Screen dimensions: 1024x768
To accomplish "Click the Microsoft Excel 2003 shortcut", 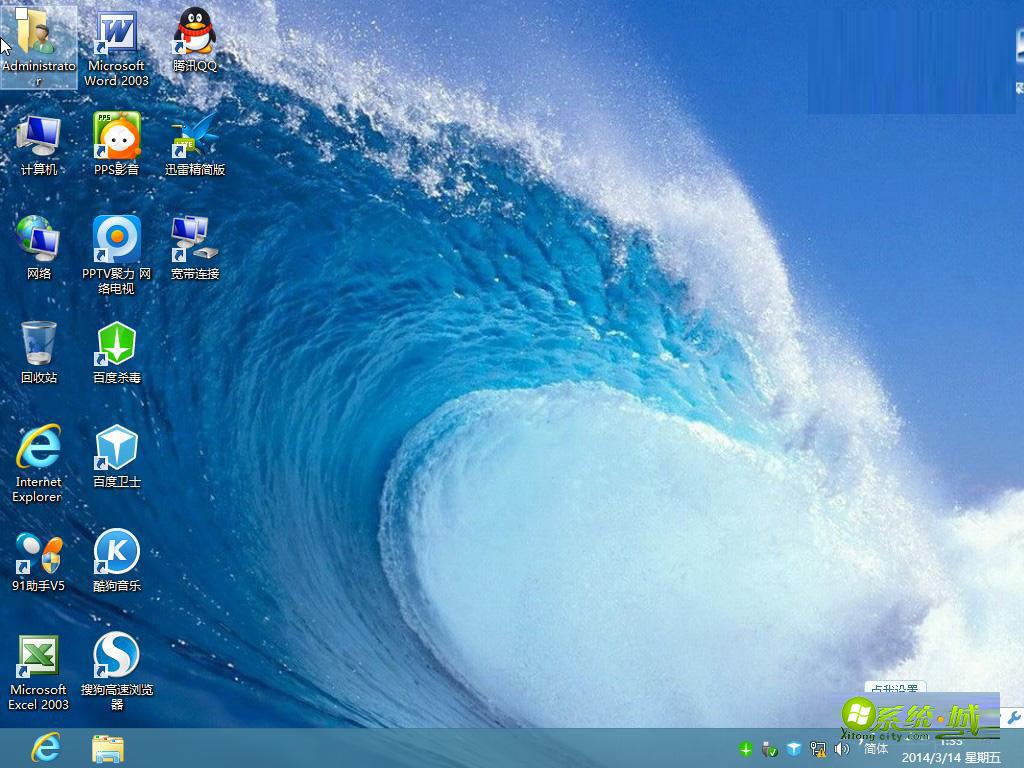I will (39, 657).
